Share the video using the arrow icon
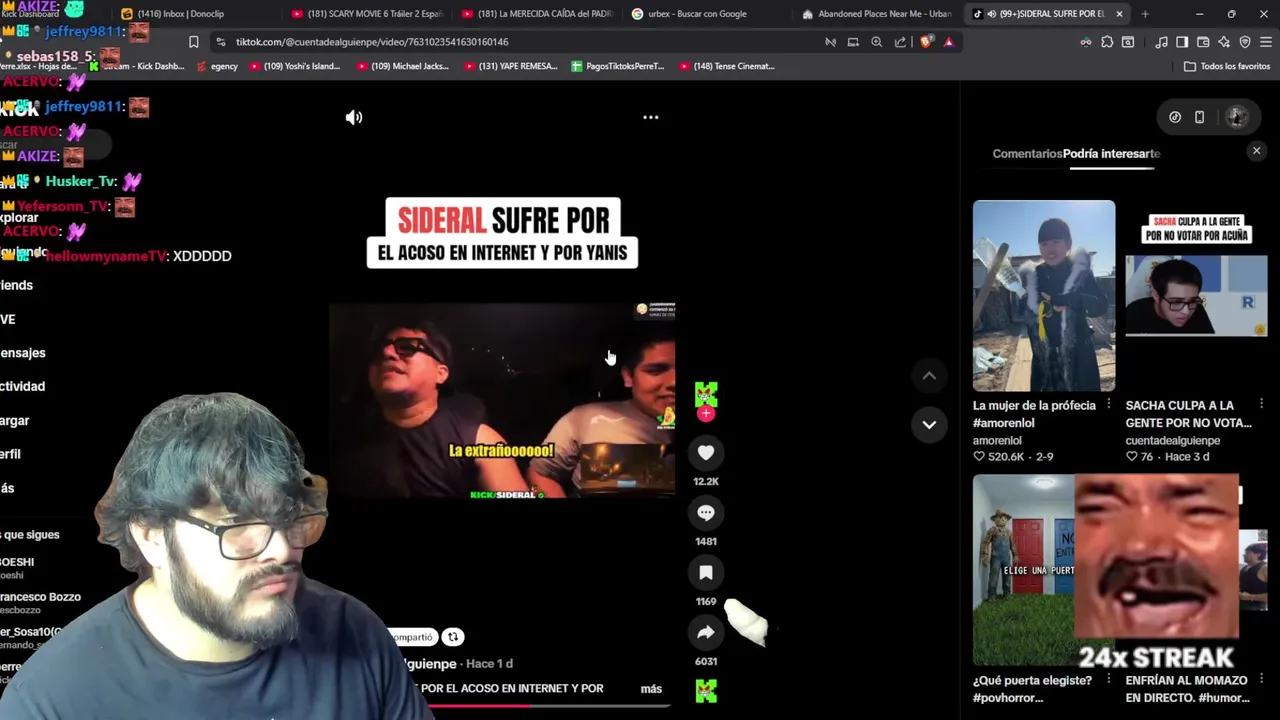 706,632
